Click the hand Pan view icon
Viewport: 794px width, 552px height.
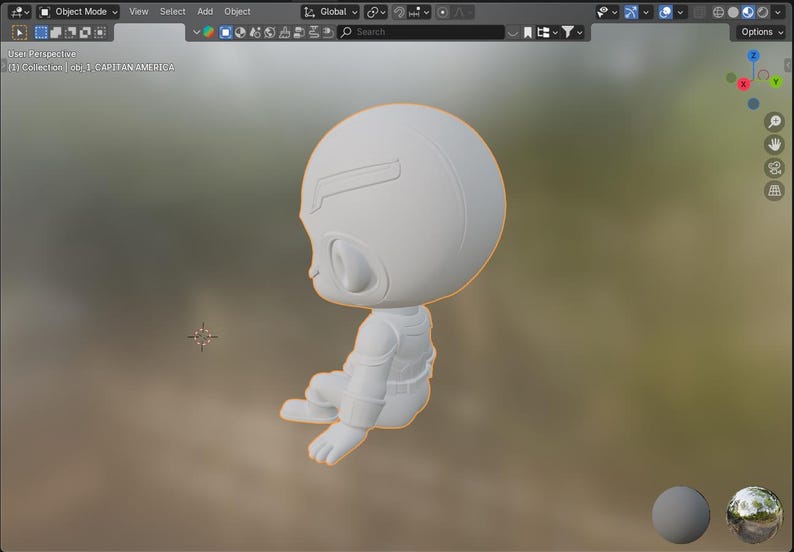774,145
